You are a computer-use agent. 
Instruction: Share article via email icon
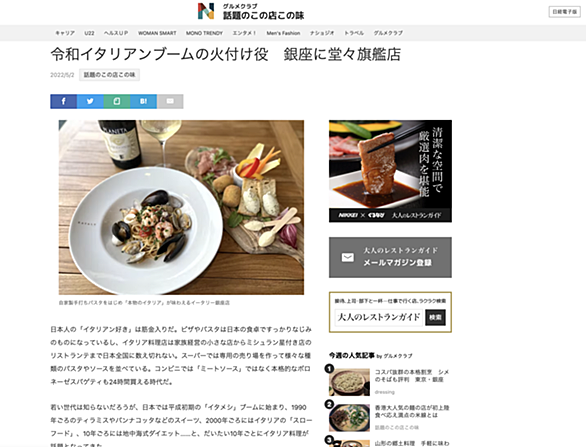pyautogui.click(x=170, y=101)
